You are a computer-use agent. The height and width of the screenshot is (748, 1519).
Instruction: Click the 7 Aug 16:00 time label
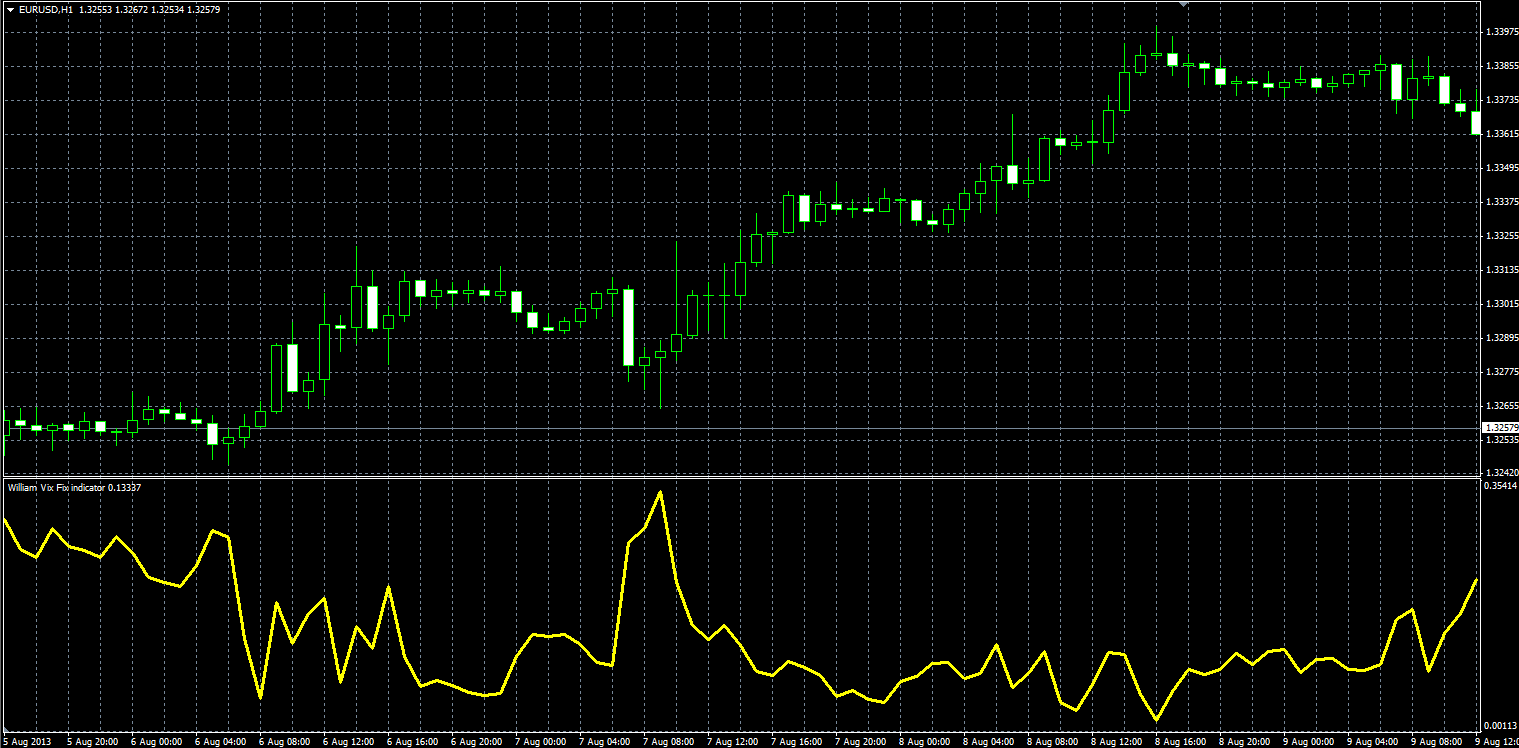[796, 742]
